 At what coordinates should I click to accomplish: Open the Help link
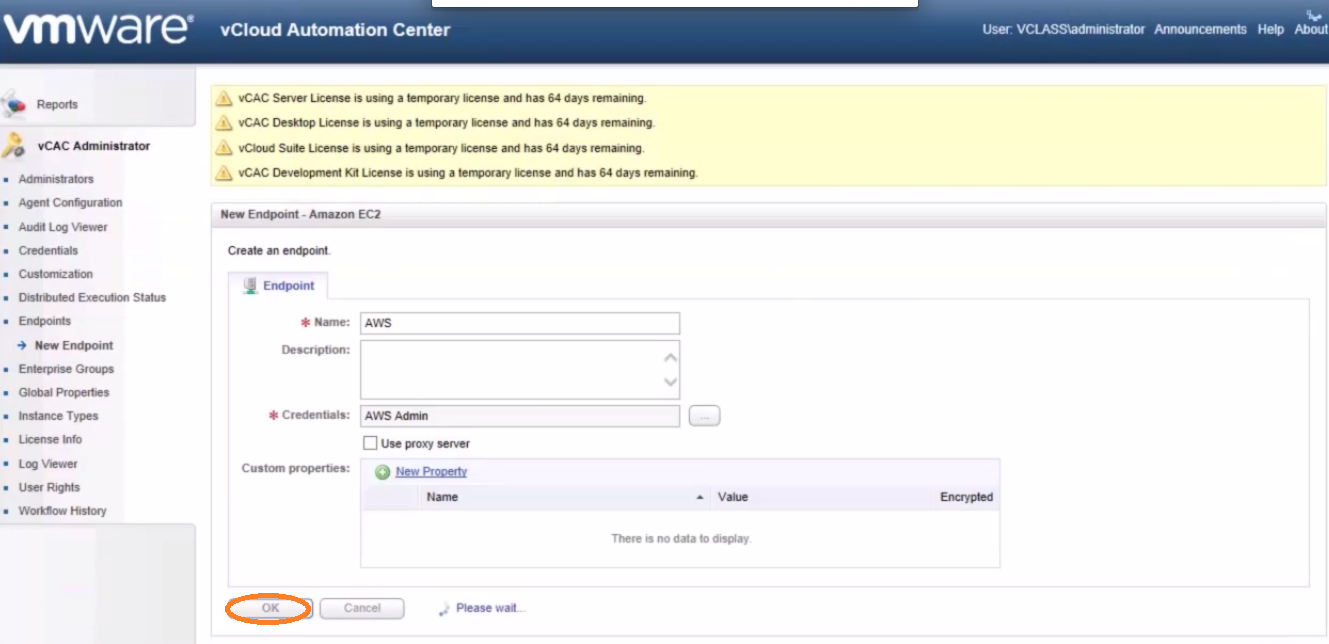[1271, 30]
